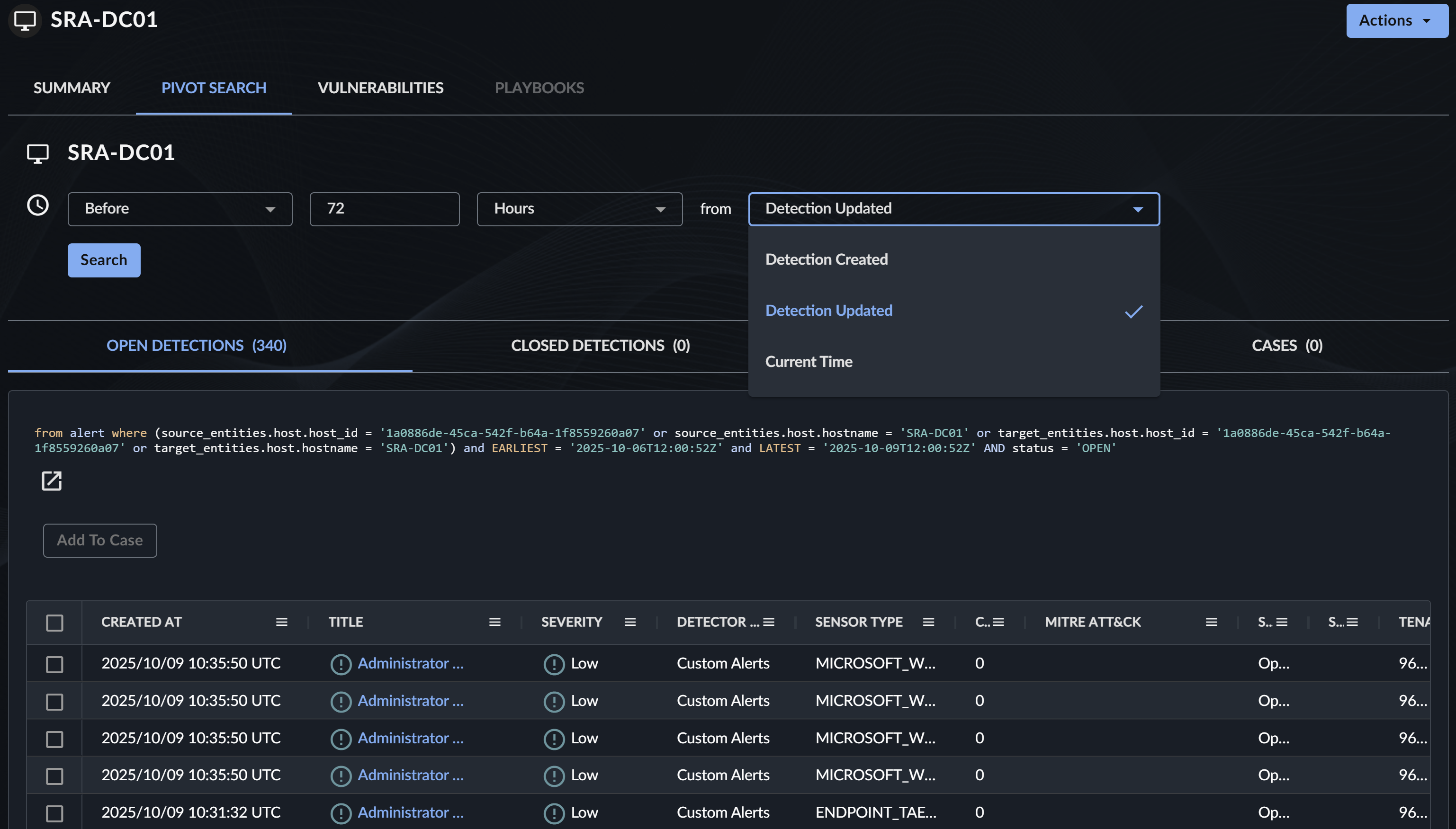1456x829 pixels.
Task: Click the 72 hours input field
Action: click(x=384, y=209)
